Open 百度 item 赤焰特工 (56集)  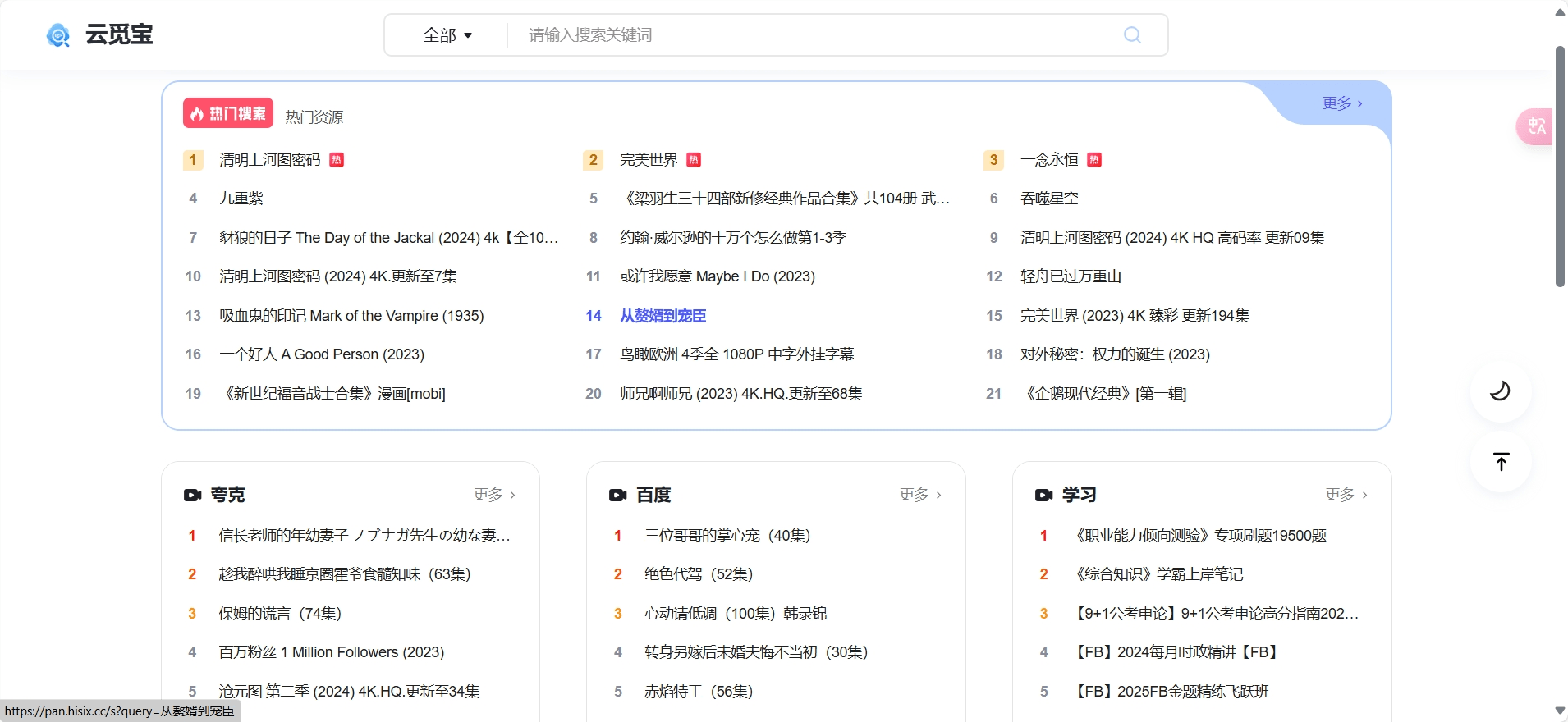(x=699, y=692)
